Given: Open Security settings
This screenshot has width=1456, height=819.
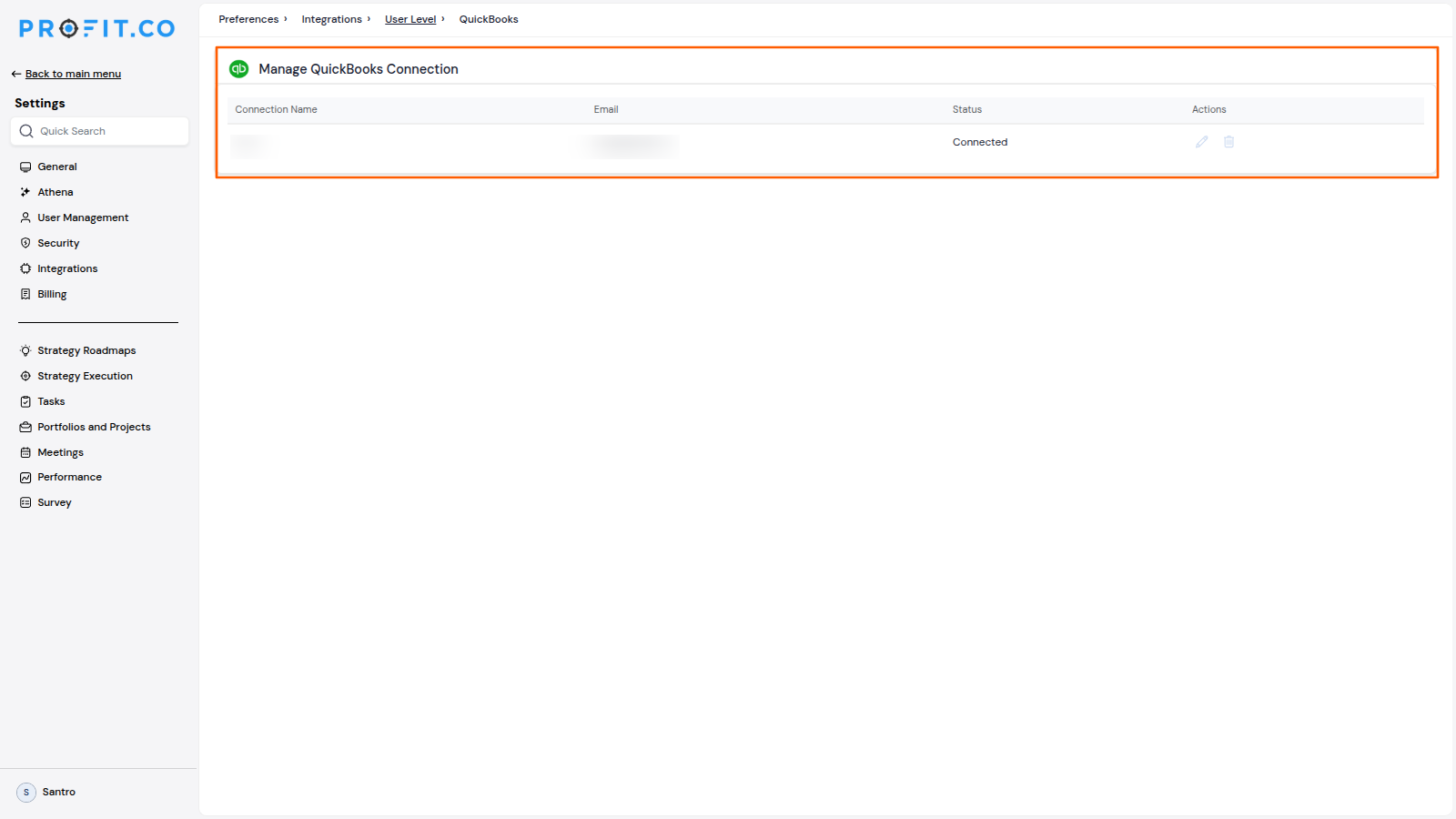Looking at the screenshot, I should (58, 243).
